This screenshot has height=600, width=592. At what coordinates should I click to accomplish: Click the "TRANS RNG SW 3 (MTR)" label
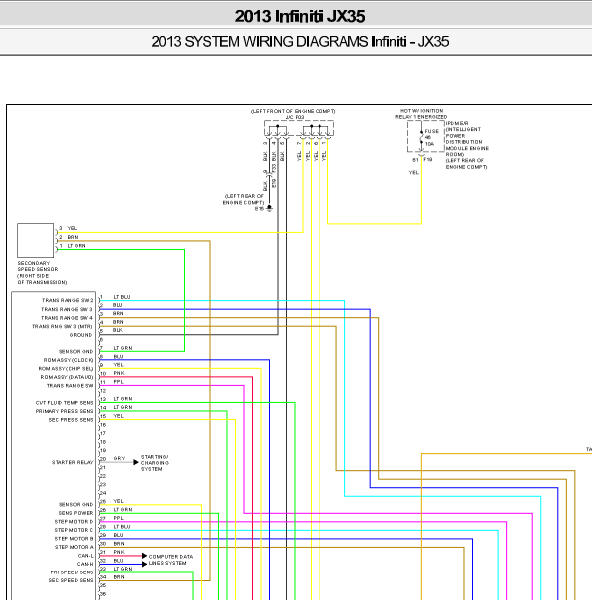(x=62, y=326)
